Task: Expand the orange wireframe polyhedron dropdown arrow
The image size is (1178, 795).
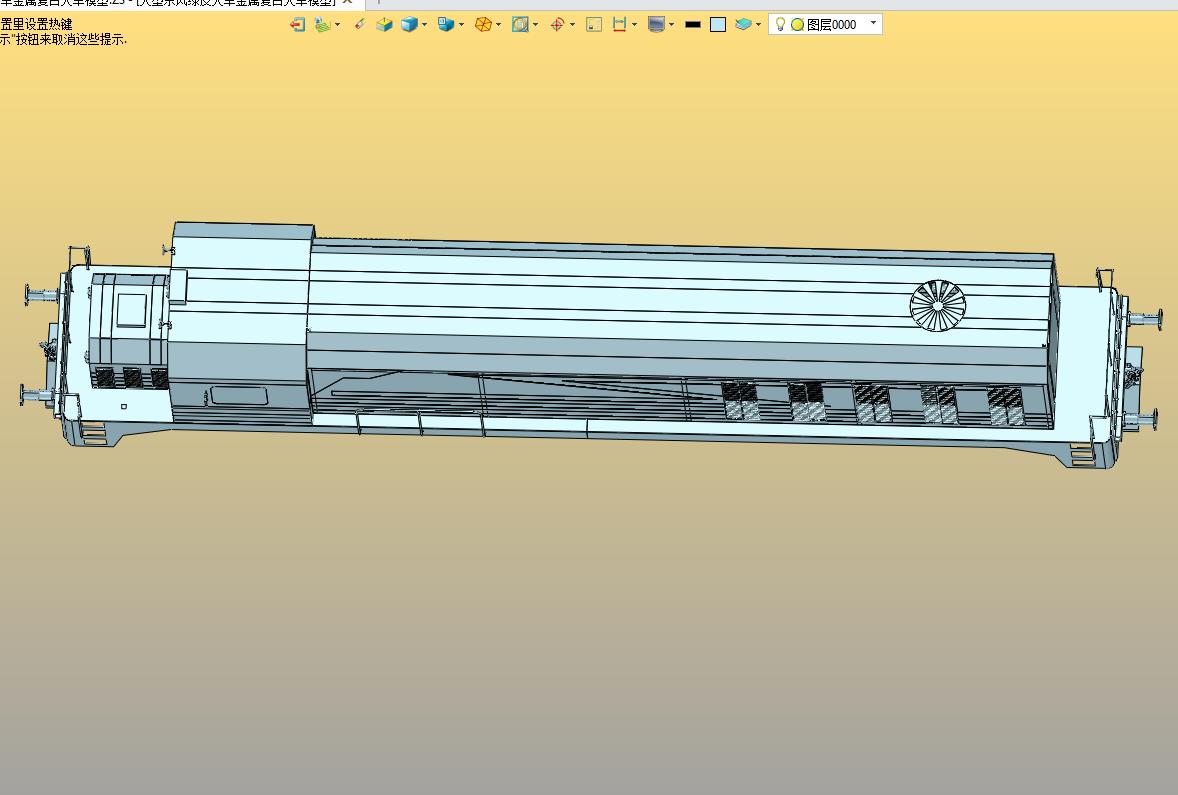Action: 499,25
